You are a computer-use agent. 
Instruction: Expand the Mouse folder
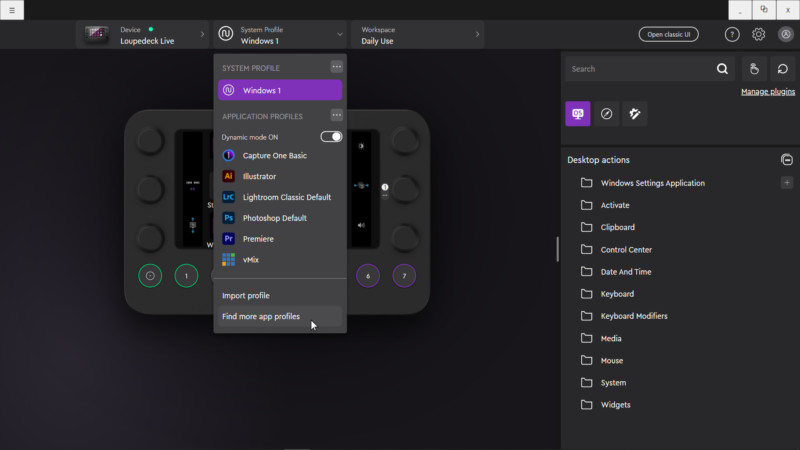602,361
